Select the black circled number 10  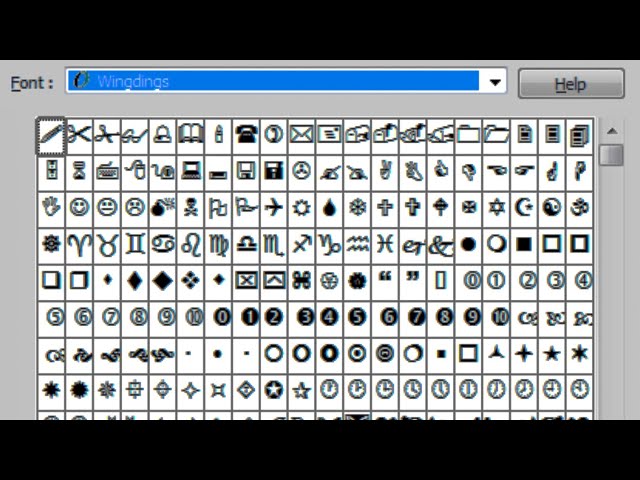click(499, 317)
